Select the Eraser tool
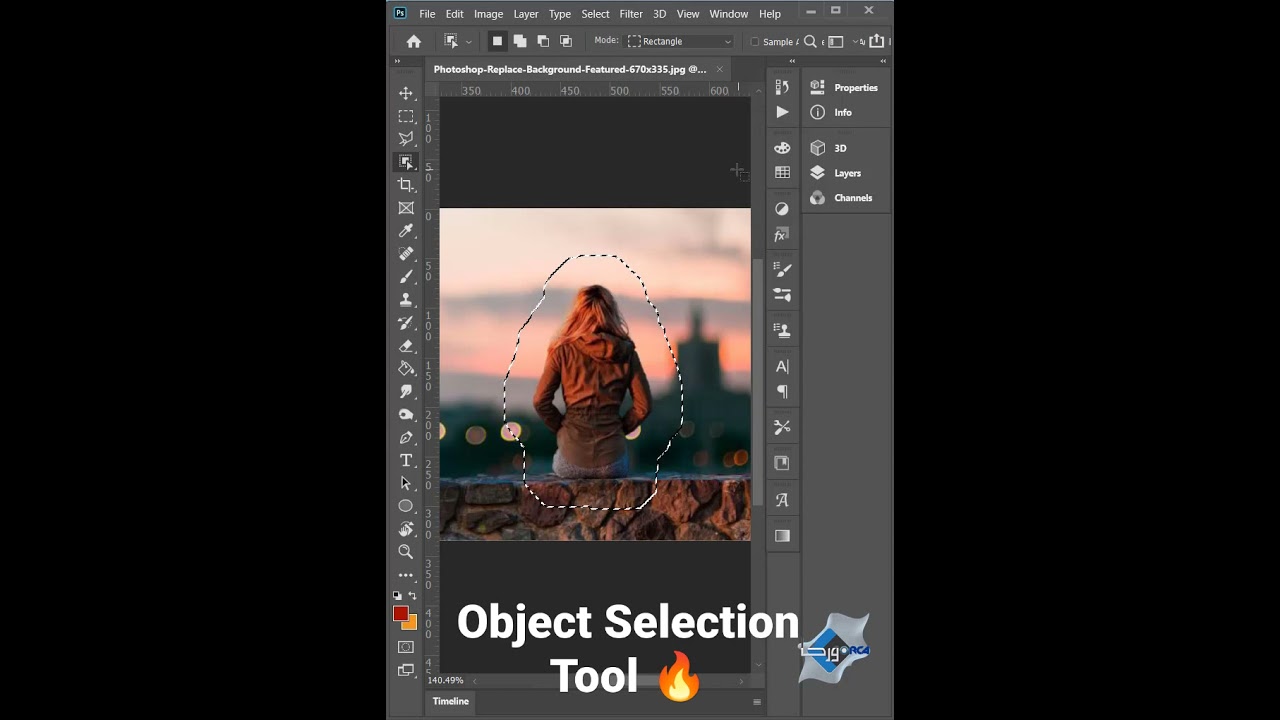Image resolution: width=1280 pixels, height=720 pixels. [x=406, y=345]
